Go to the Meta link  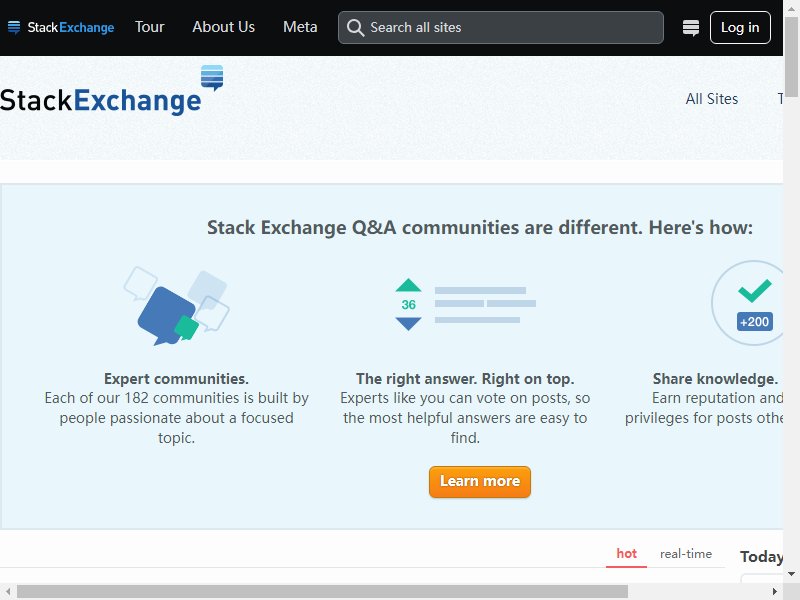300,27
